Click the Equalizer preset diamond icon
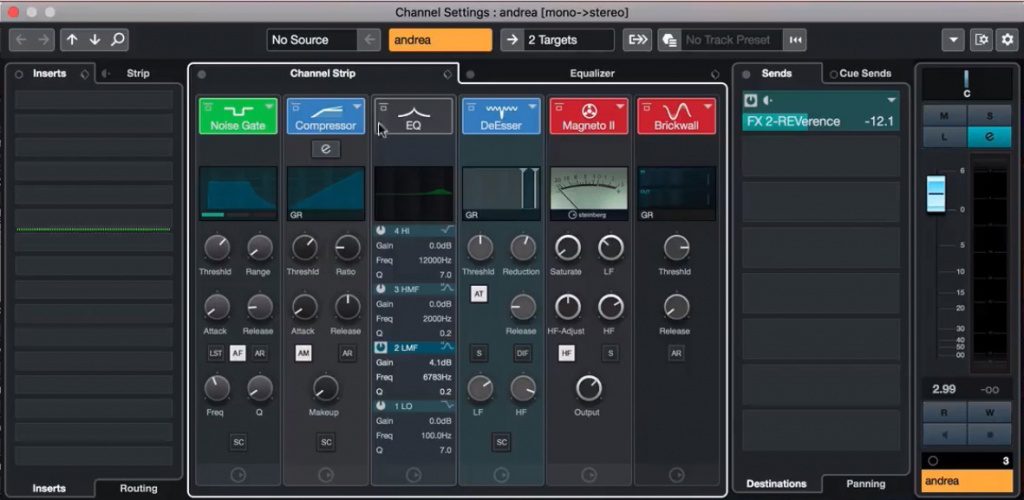Image resolution: width=1024 pixels, height=500 pixels. [715, 74]
